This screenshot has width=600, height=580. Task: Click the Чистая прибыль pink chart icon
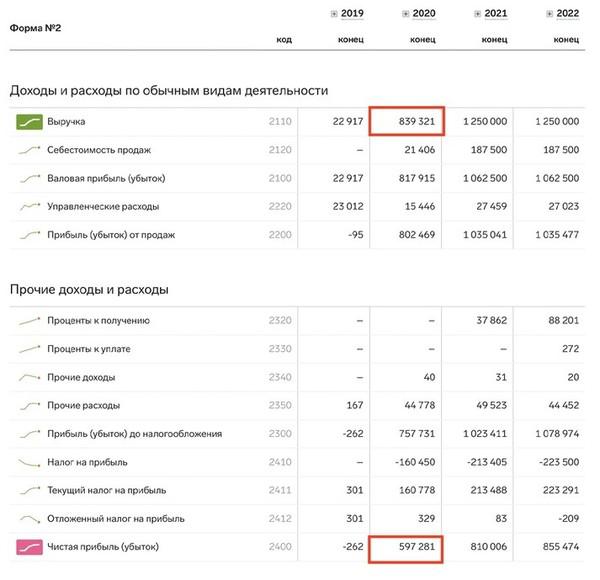tap(29, 547)
